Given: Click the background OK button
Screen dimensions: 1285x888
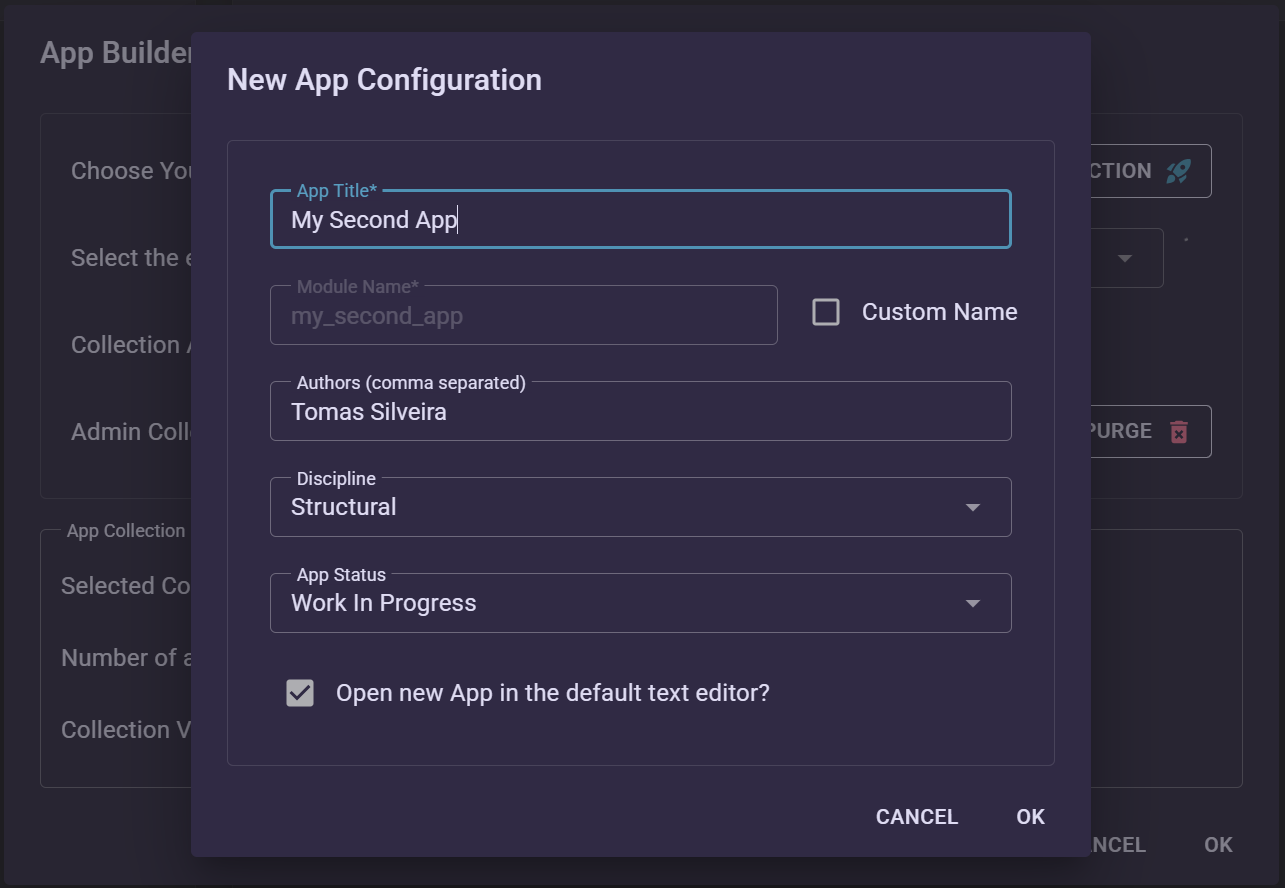Looking at the screenshot, I should click(x=1218, y=844).
